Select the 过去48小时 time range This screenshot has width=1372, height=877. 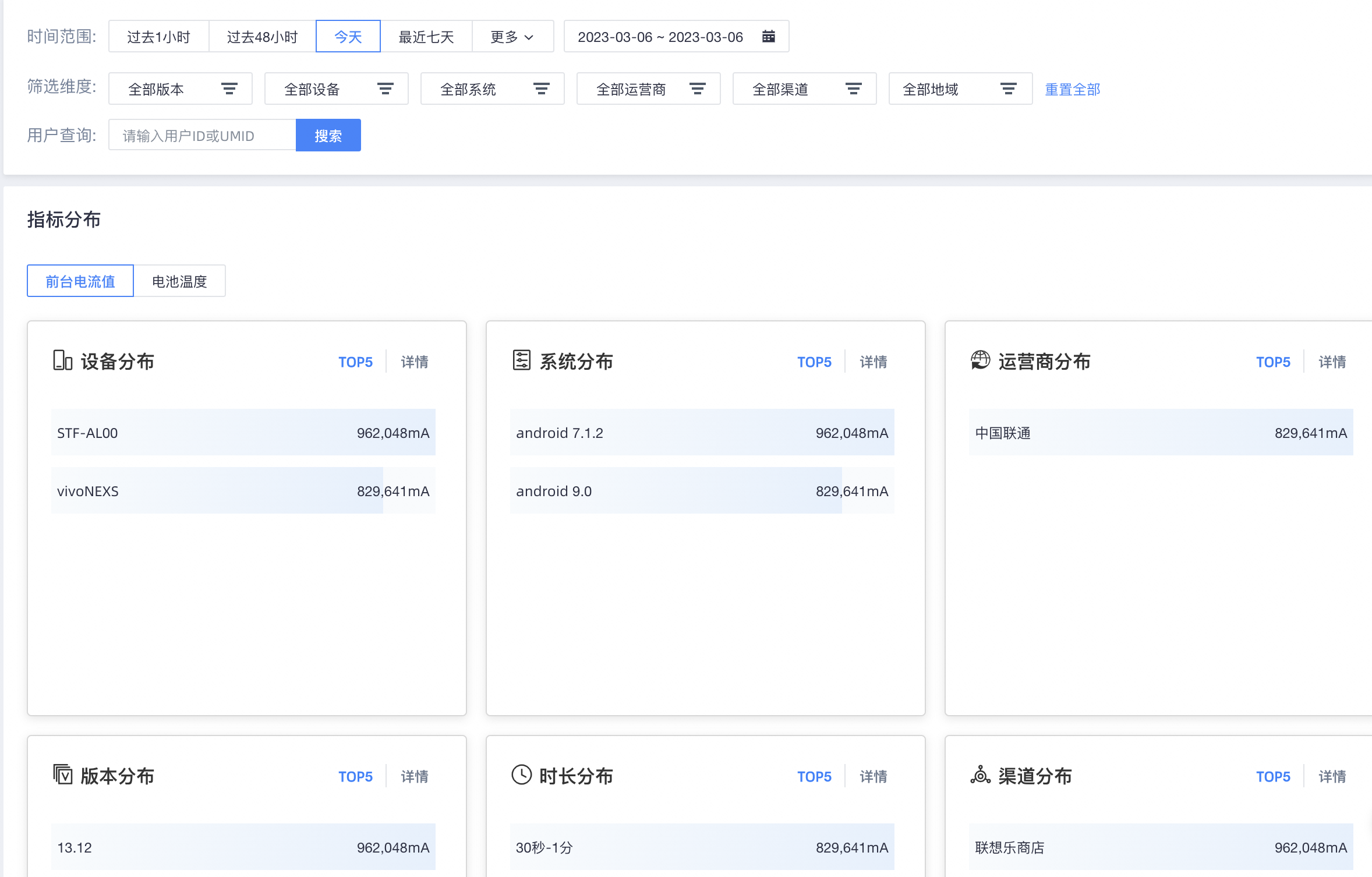pyautogui.click(x=263, y=37)
